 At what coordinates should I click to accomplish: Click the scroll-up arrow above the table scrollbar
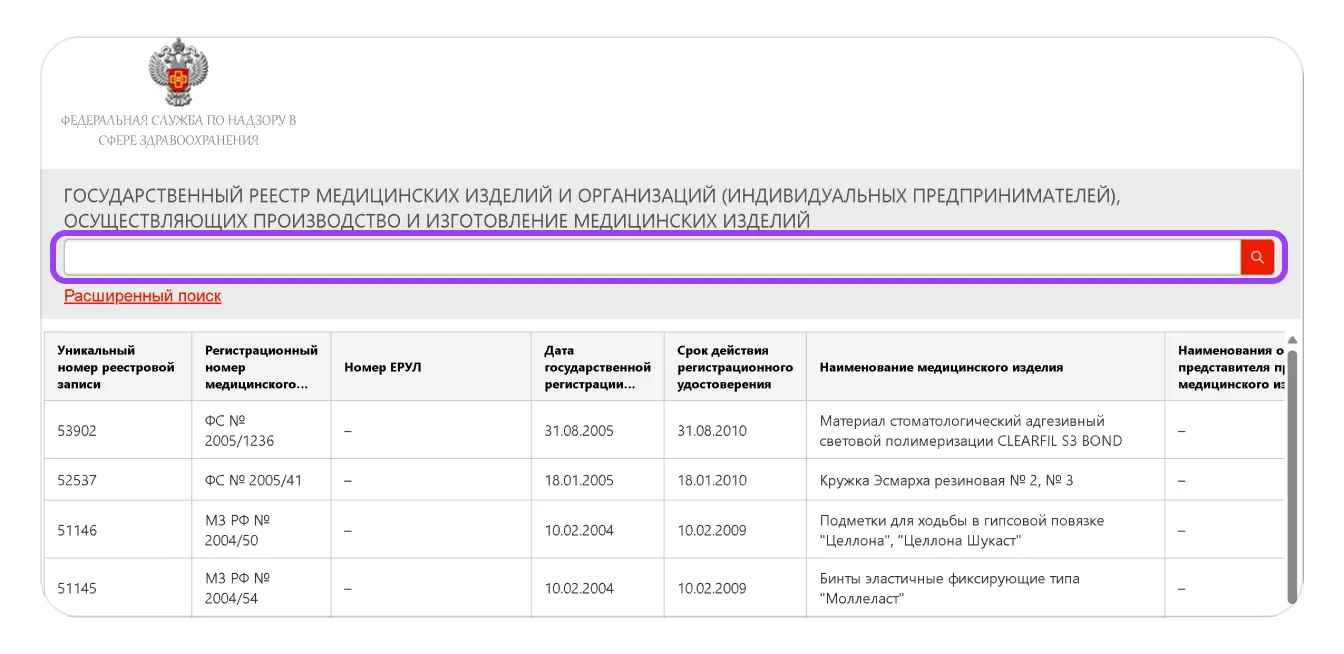click(1291, 340)
